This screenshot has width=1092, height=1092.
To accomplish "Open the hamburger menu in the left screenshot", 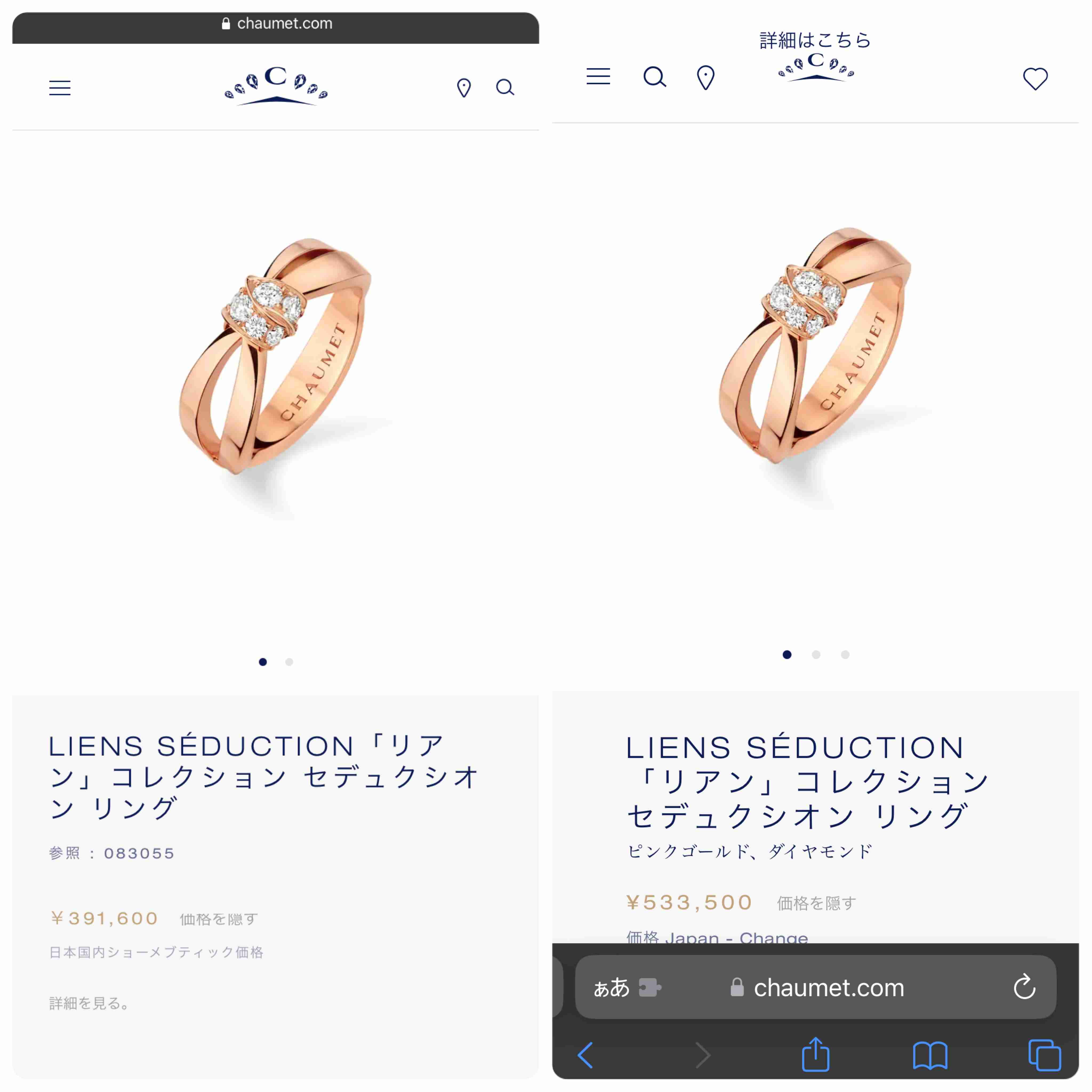I will (60, 88).
